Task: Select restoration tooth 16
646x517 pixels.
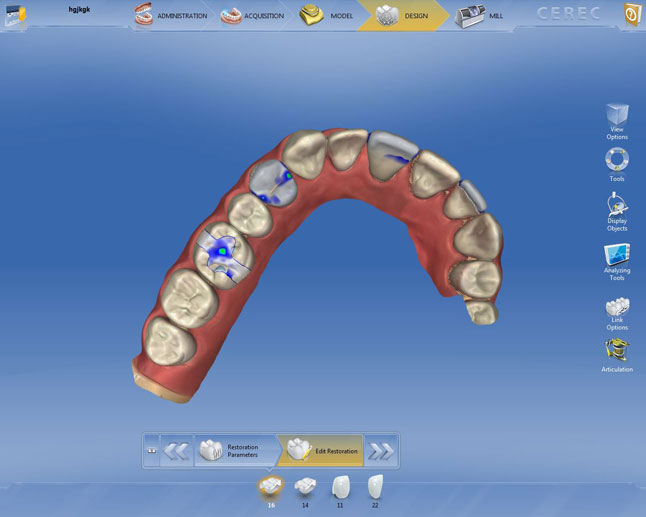Action: point(271,491)
